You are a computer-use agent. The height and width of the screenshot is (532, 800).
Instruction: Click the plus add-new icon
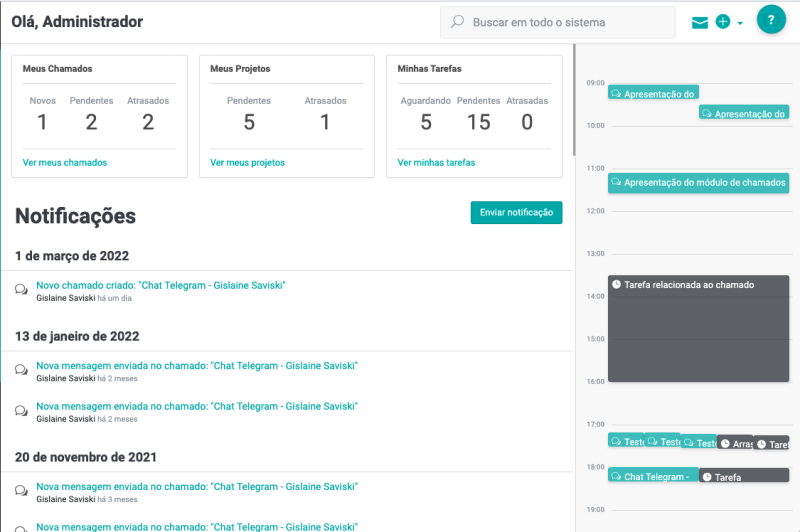723,22
